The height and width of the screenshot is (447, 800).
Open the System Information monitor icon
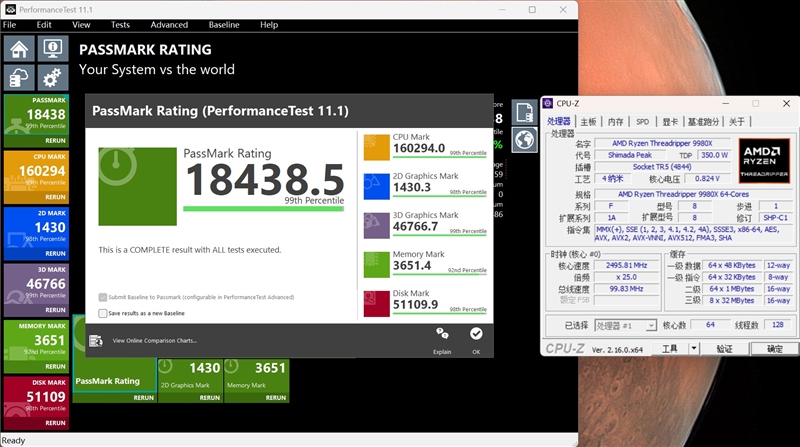53,49
